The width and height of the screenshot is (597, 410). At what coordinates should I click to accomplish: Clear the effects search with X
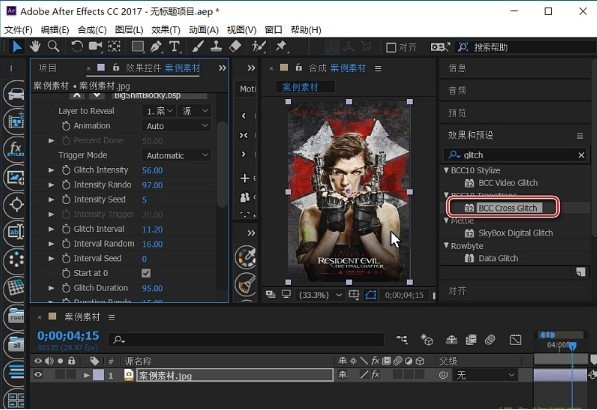tap(581, 155)
